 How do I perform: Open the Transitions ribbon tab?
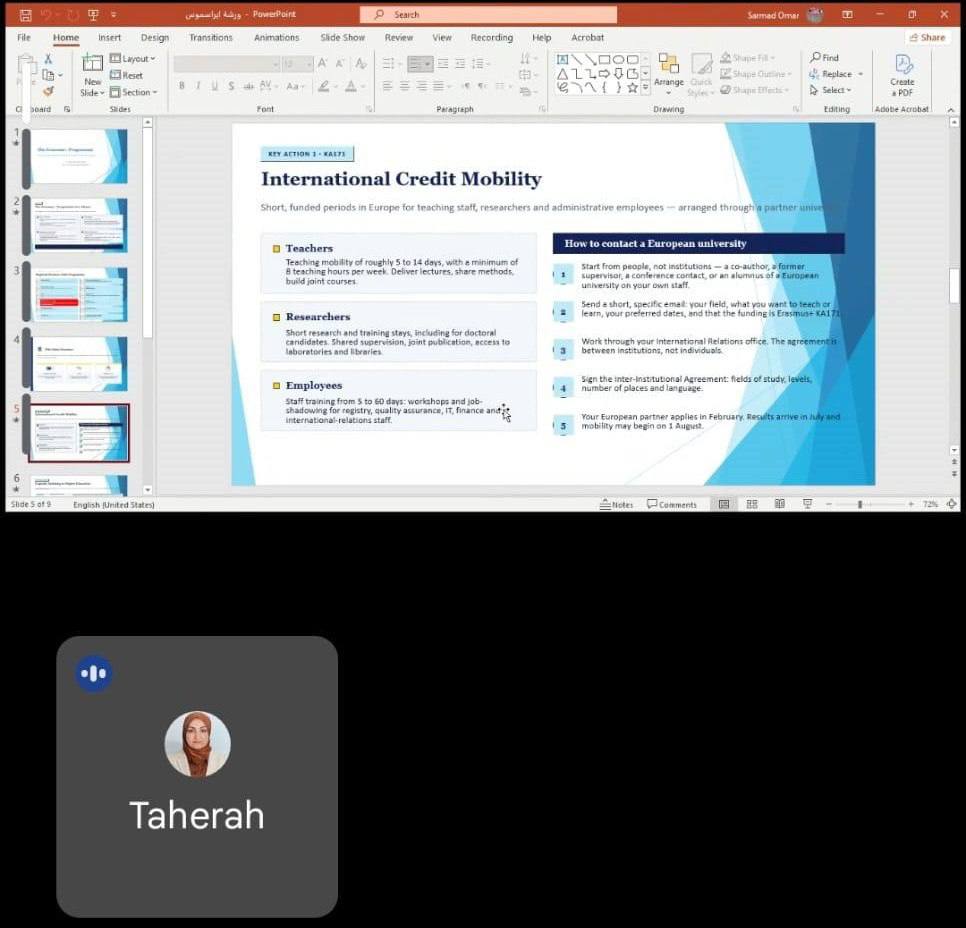tap(211, 38)
